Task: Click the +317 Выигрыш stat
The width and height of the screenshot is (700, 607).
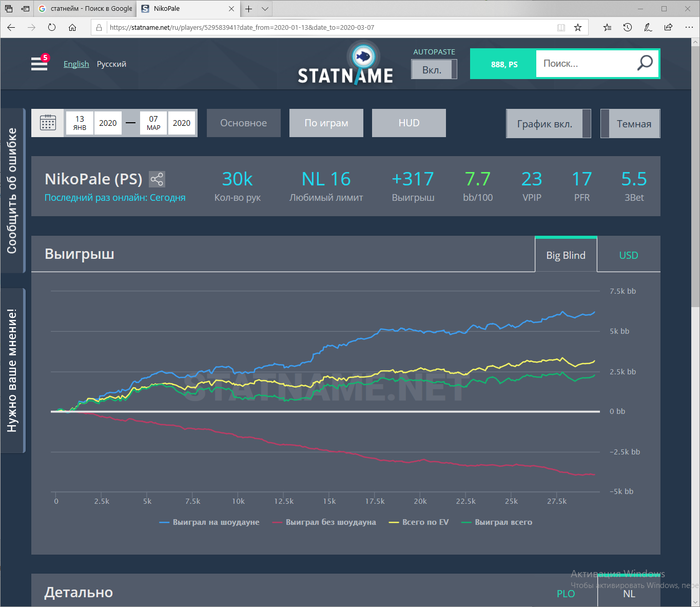Action: [x=413, y=186]
